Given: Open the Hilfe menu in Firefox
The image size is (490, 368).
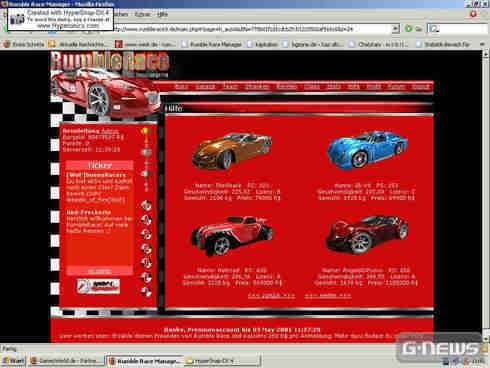Looking at the screenshot, I should [x=162, y=14].
